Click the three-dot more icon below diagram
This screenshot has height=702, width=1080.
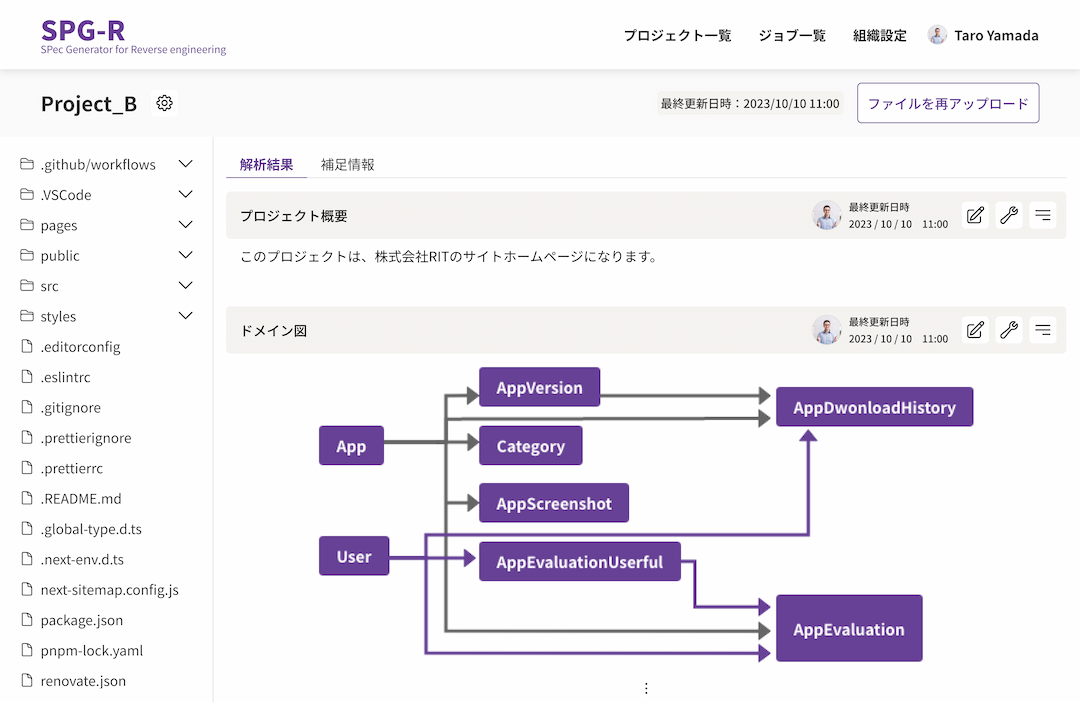[x=646, y=688]
